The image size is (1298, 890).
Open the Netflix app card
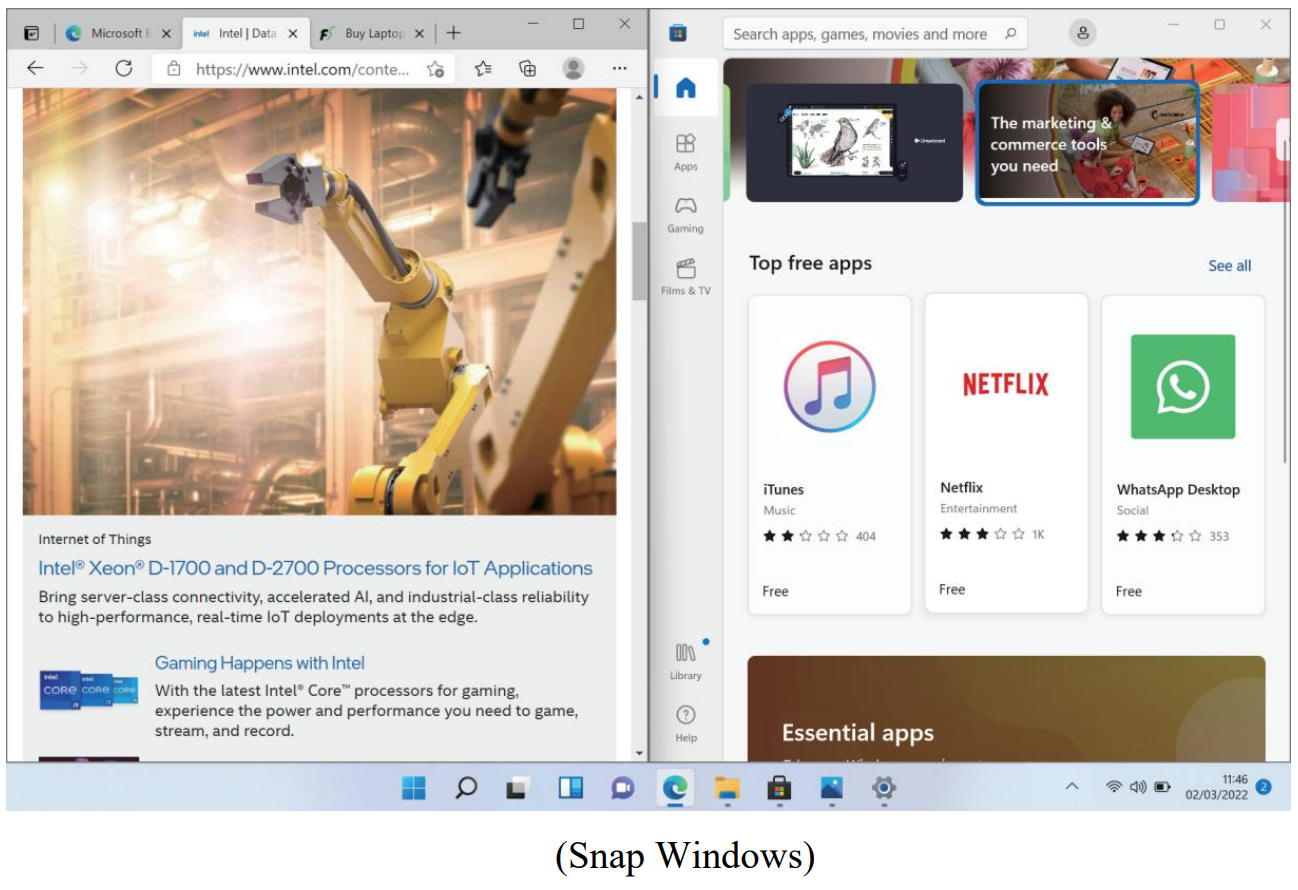(x=1005, y=452)
